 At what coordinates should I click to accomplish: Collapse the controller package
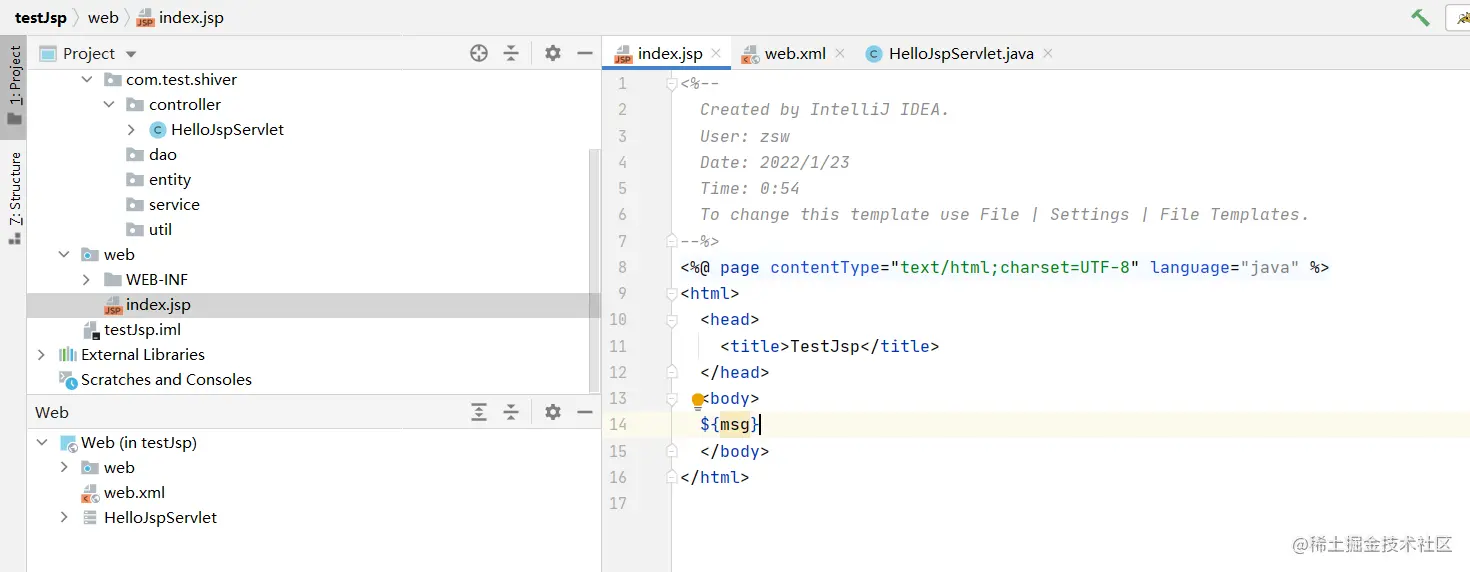(x=109, y=104)
